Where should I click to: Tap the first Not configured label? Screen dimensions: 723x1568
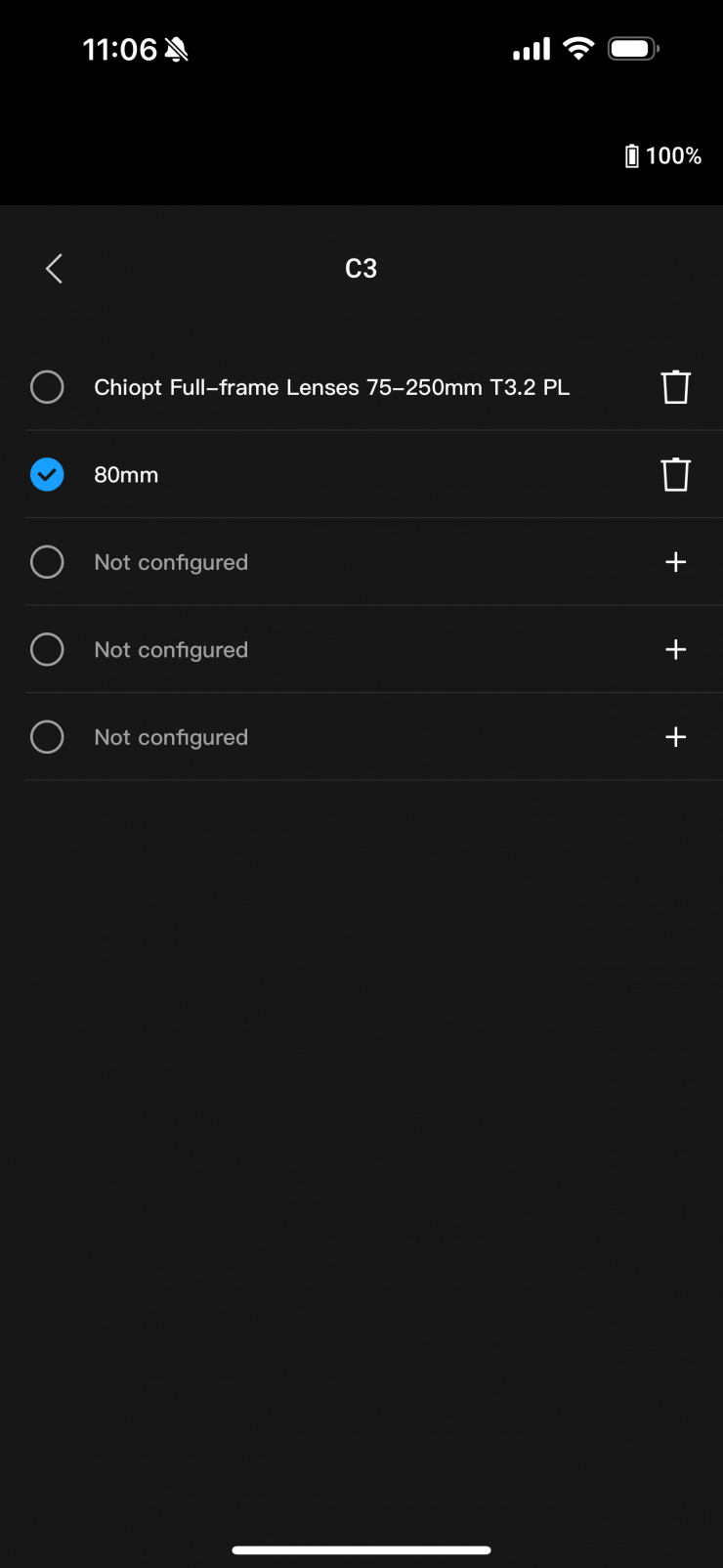pos(171,562)
